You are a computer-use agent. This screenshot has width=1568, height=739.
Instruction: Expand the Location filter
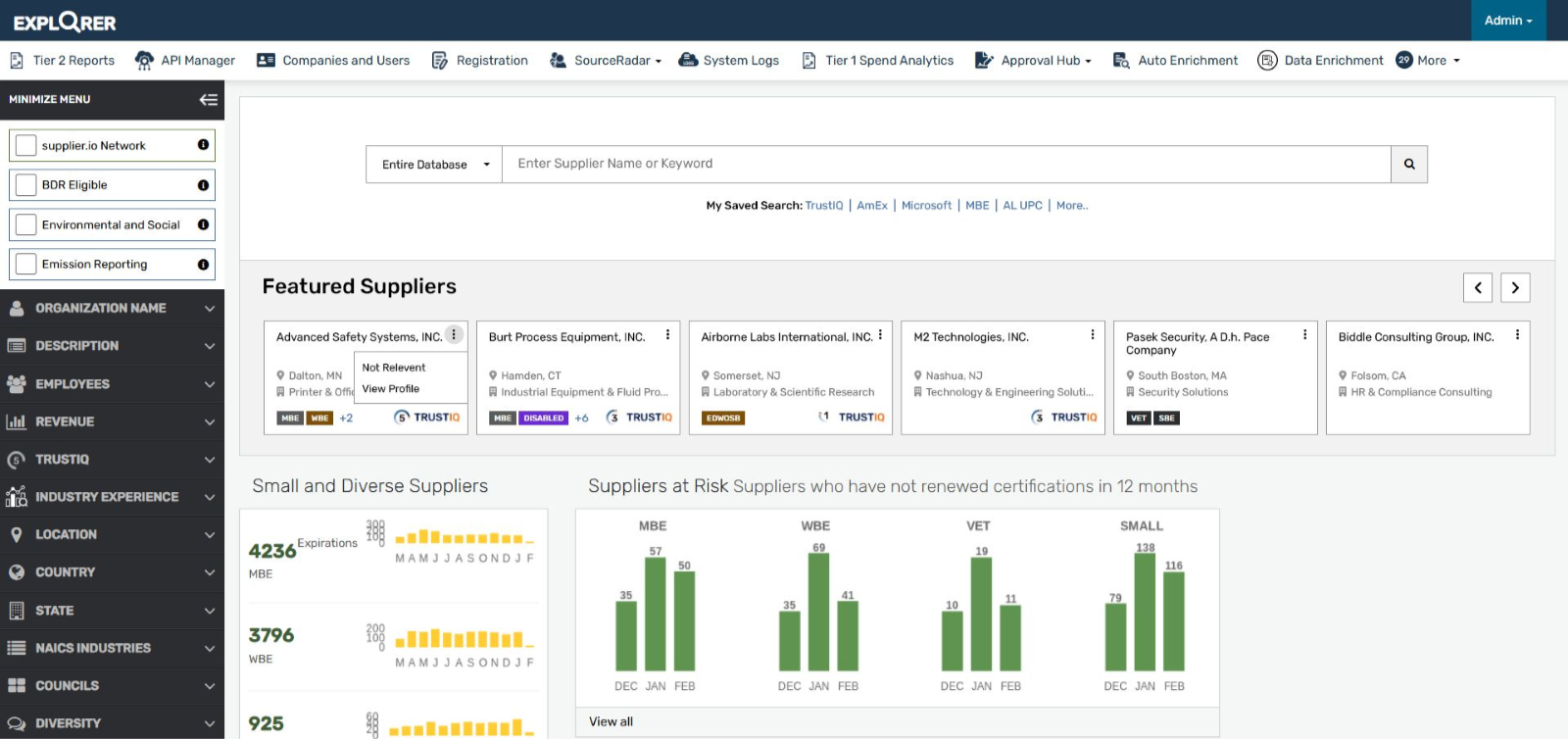pyautogui.click(x=112, y=535)
